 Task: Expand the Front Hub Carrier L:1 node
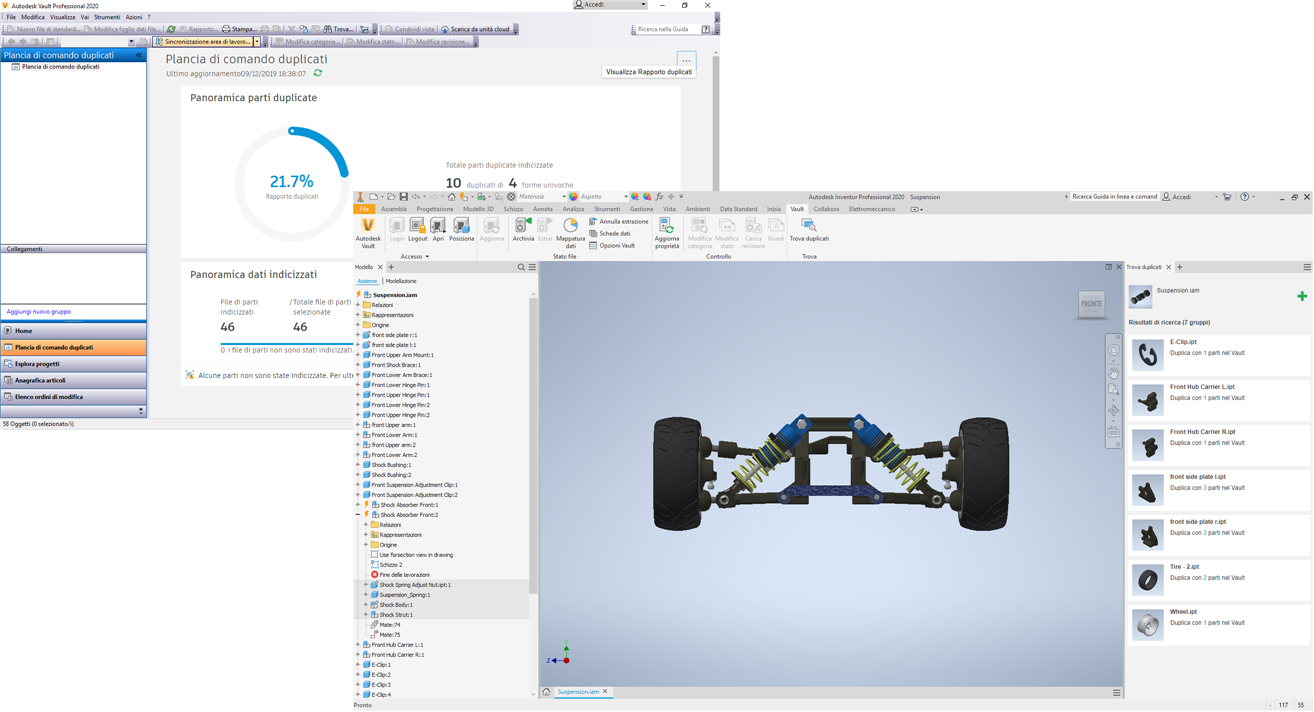pyautogui.click(x=358, y=645)
